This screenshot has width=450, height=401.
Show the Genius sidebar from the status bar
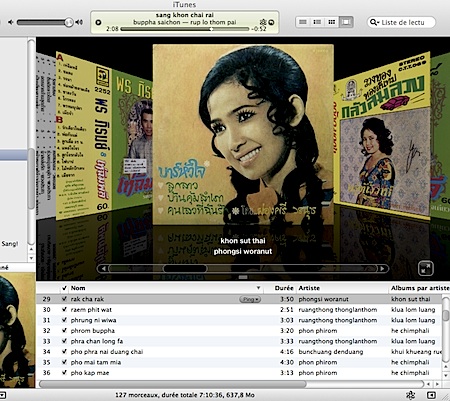411,395
